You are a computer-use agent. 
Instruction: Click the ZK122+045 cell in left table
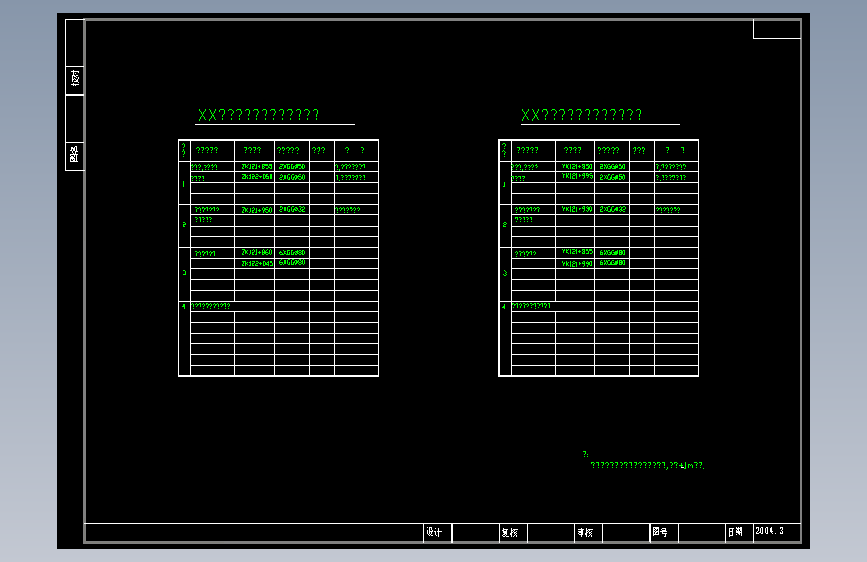pos(257,263)
